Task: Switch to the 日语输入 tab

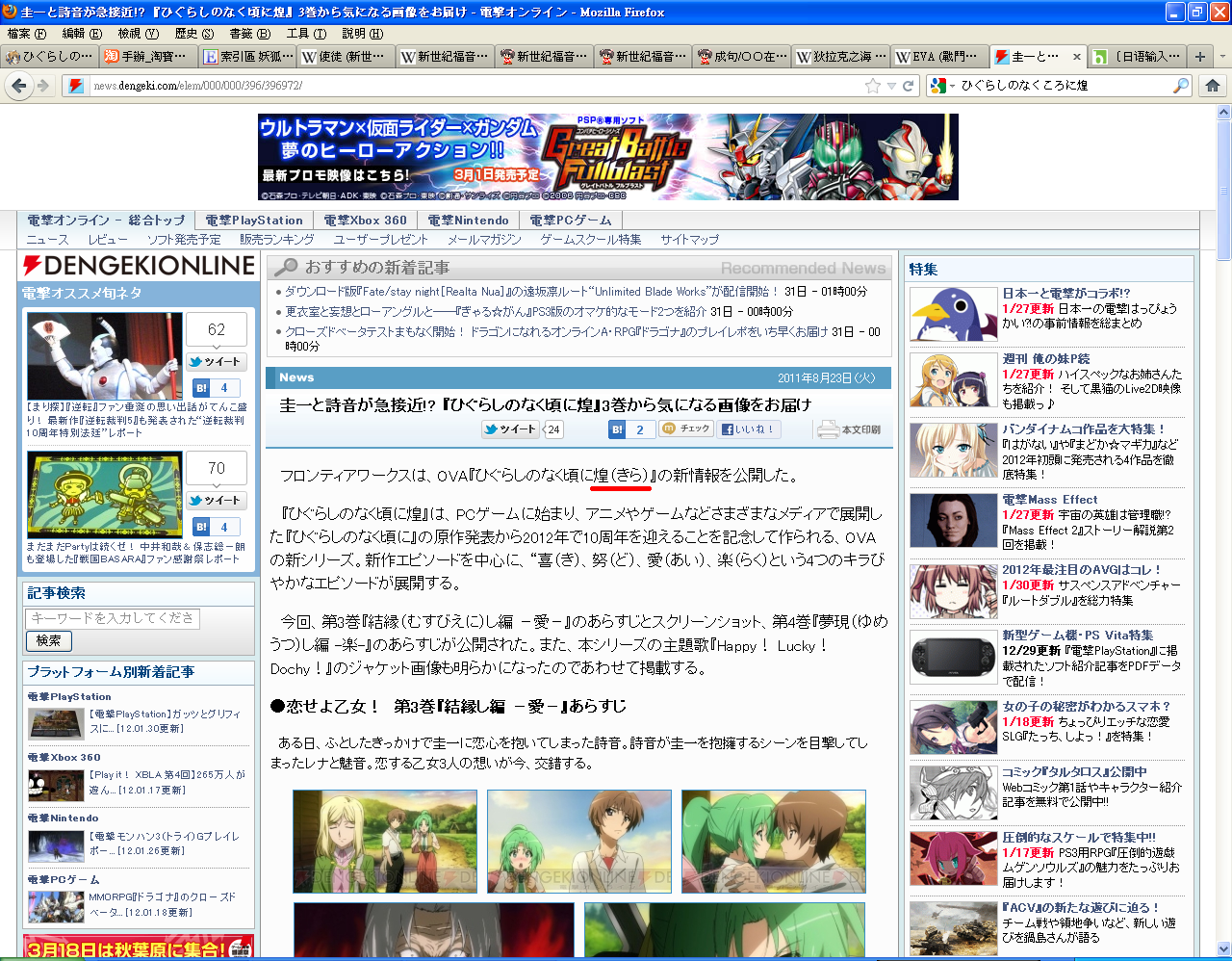Action: point(1138,57)
